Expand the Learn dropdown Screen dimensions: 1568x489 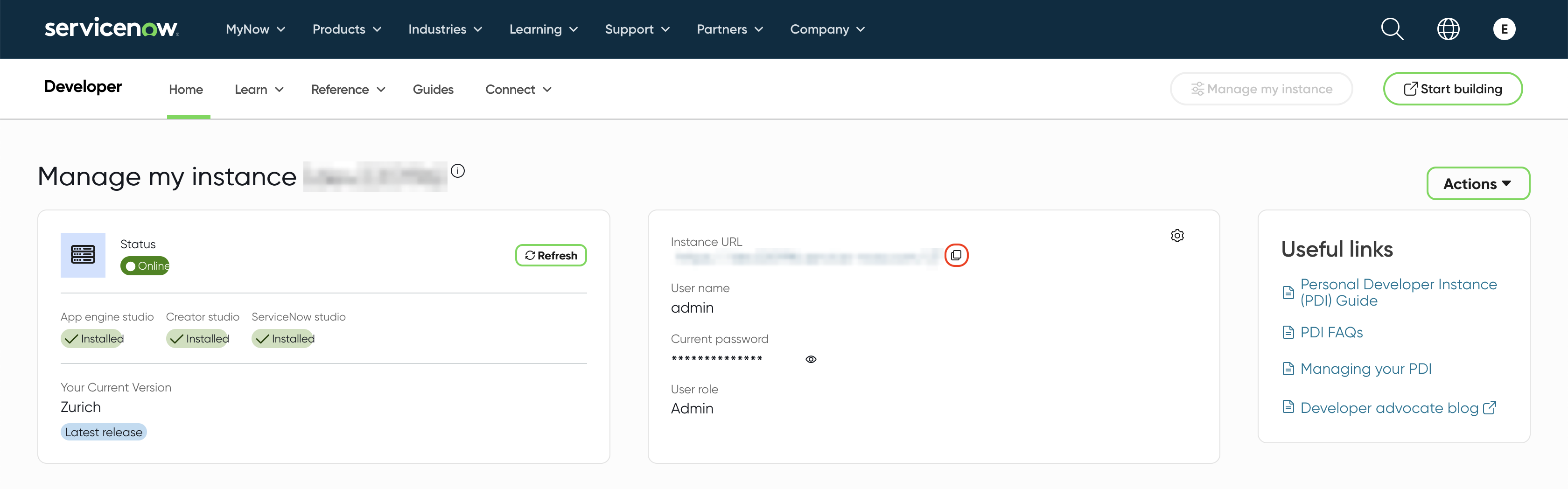tap(259, 90)
